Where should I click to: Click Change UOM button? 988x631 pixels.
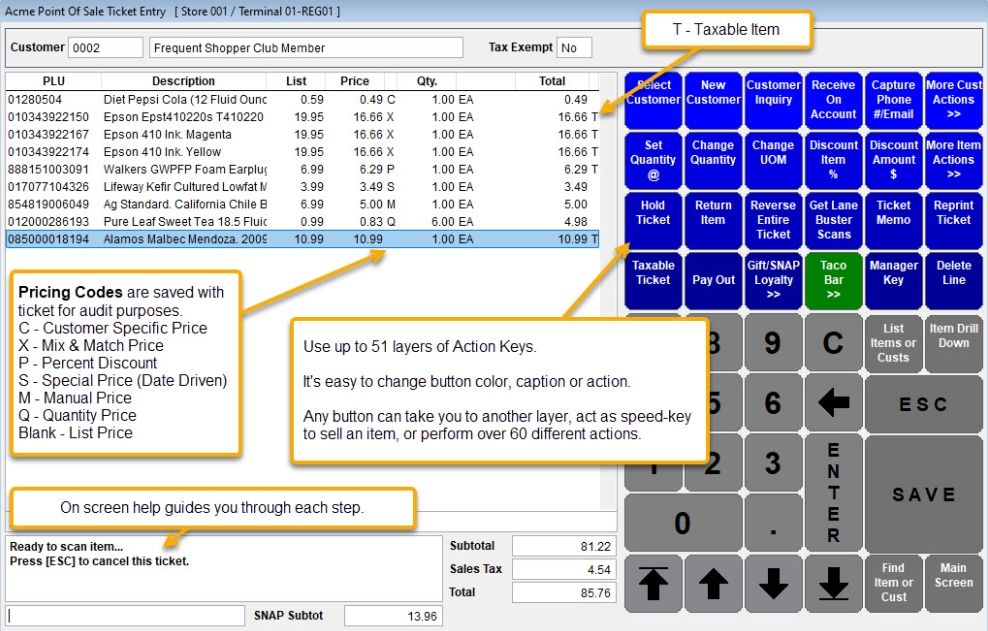[773, 160]
